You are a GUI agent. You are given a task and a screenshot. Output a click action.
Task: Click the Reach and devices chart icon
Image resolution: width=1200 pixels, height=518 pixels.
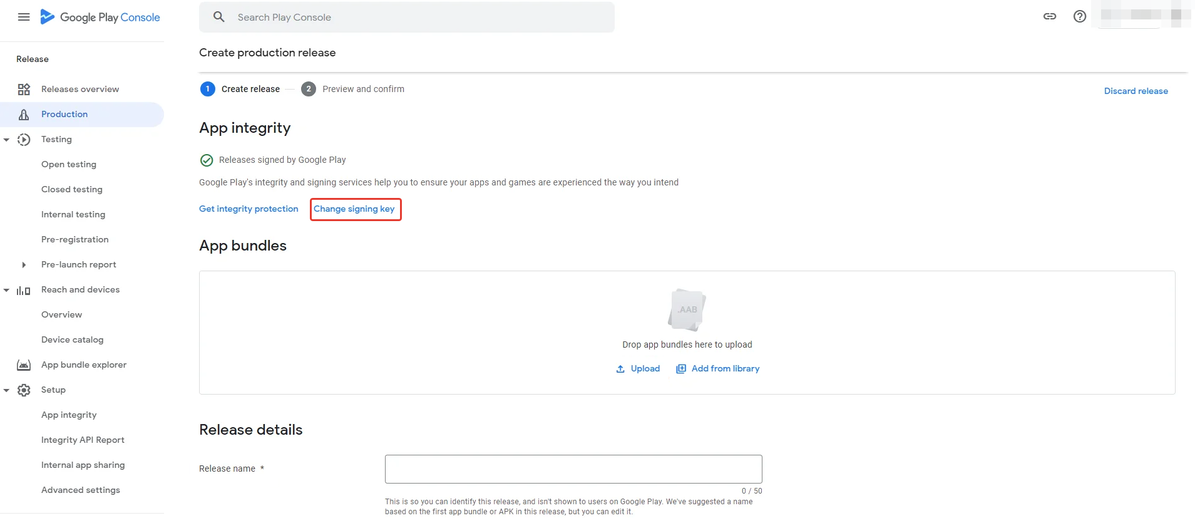point(24,290)
